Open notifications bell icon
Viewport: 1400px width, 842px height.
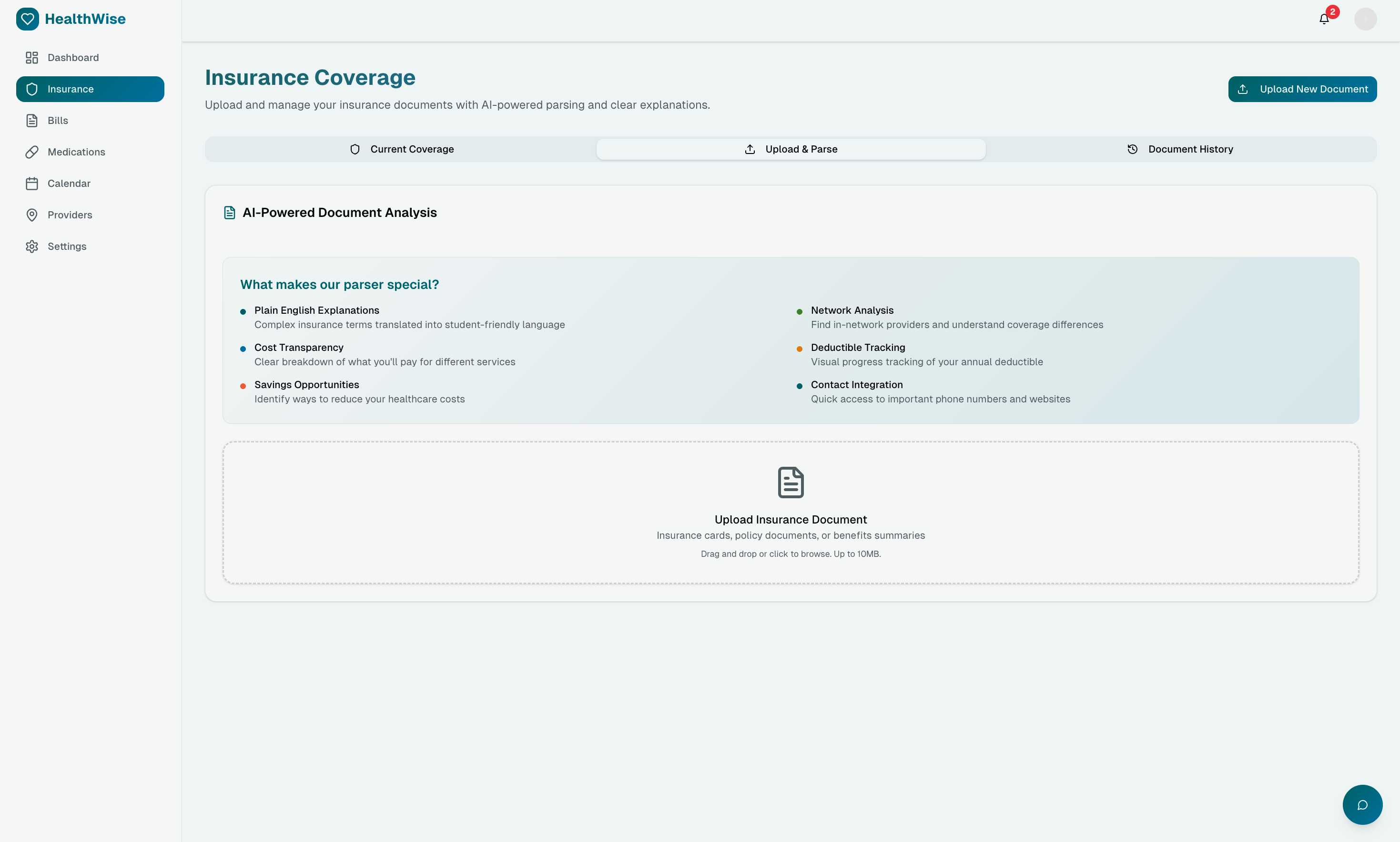click(x=1324, y=19)
